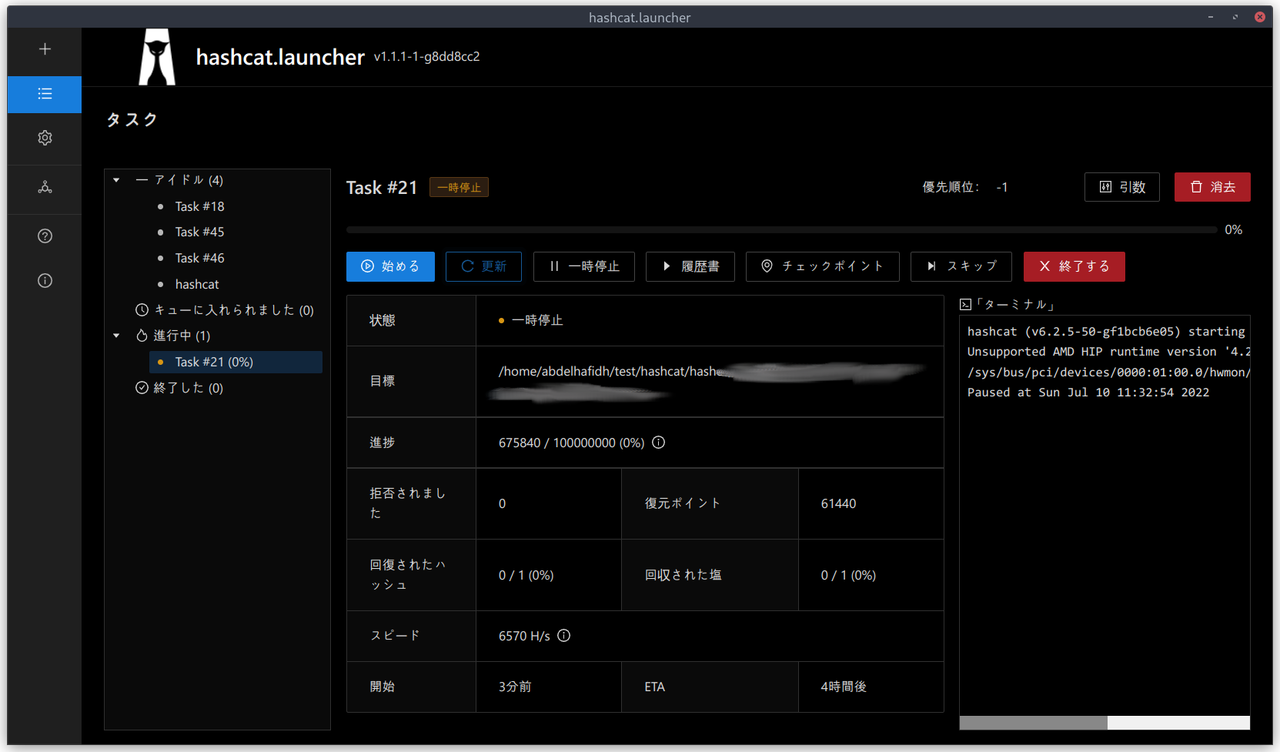
Task: Click the チェックポイント button
Action: 822,266
